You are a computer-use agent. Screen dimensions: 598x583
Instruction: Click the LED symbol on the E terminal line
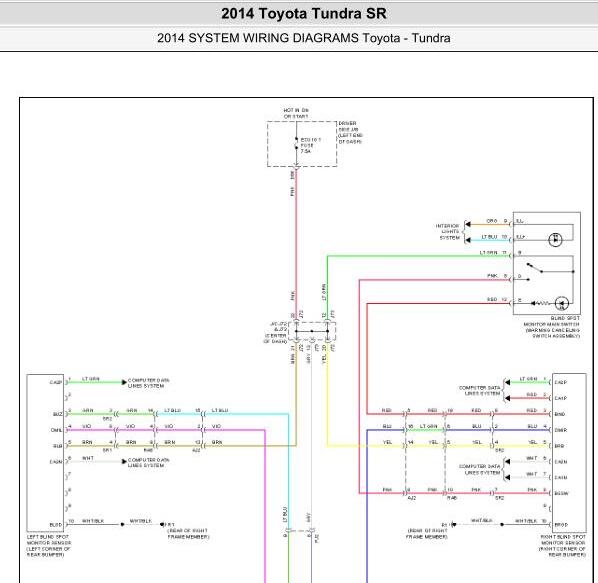click(x=562, y=304)
